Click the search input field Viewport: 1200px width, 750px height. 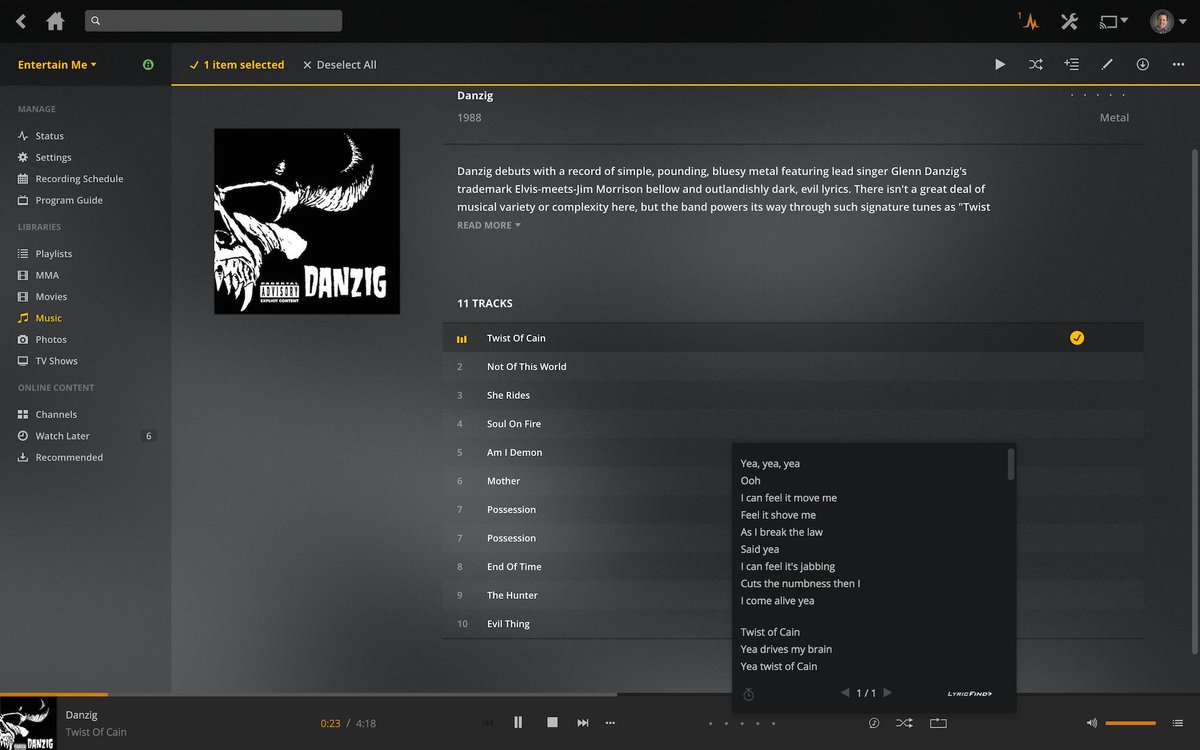click(x=214, y=21)
